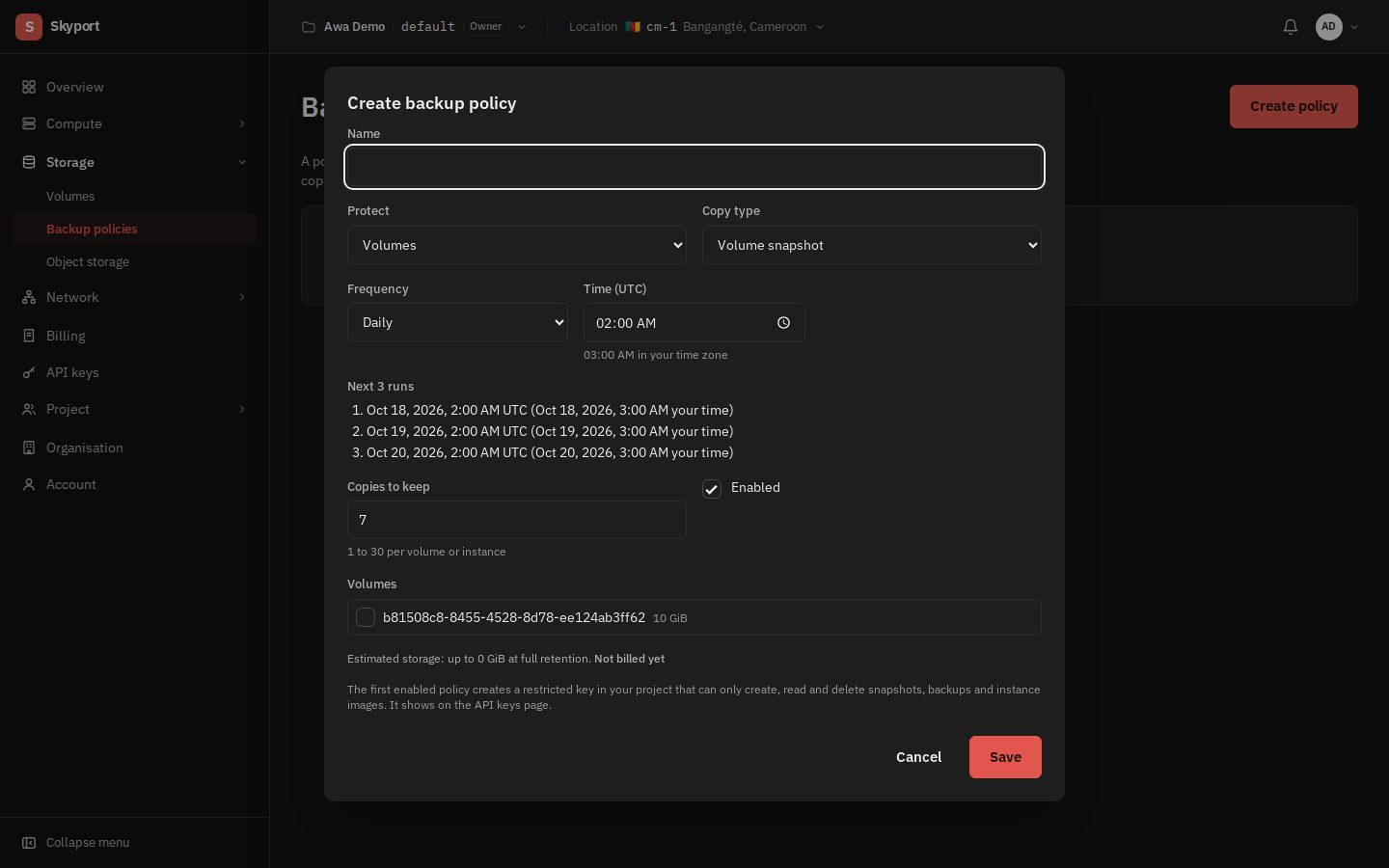Expand the Project menu chevron
The height and width of the screenshot is (868, 1389).
click(x=242, y=409)
